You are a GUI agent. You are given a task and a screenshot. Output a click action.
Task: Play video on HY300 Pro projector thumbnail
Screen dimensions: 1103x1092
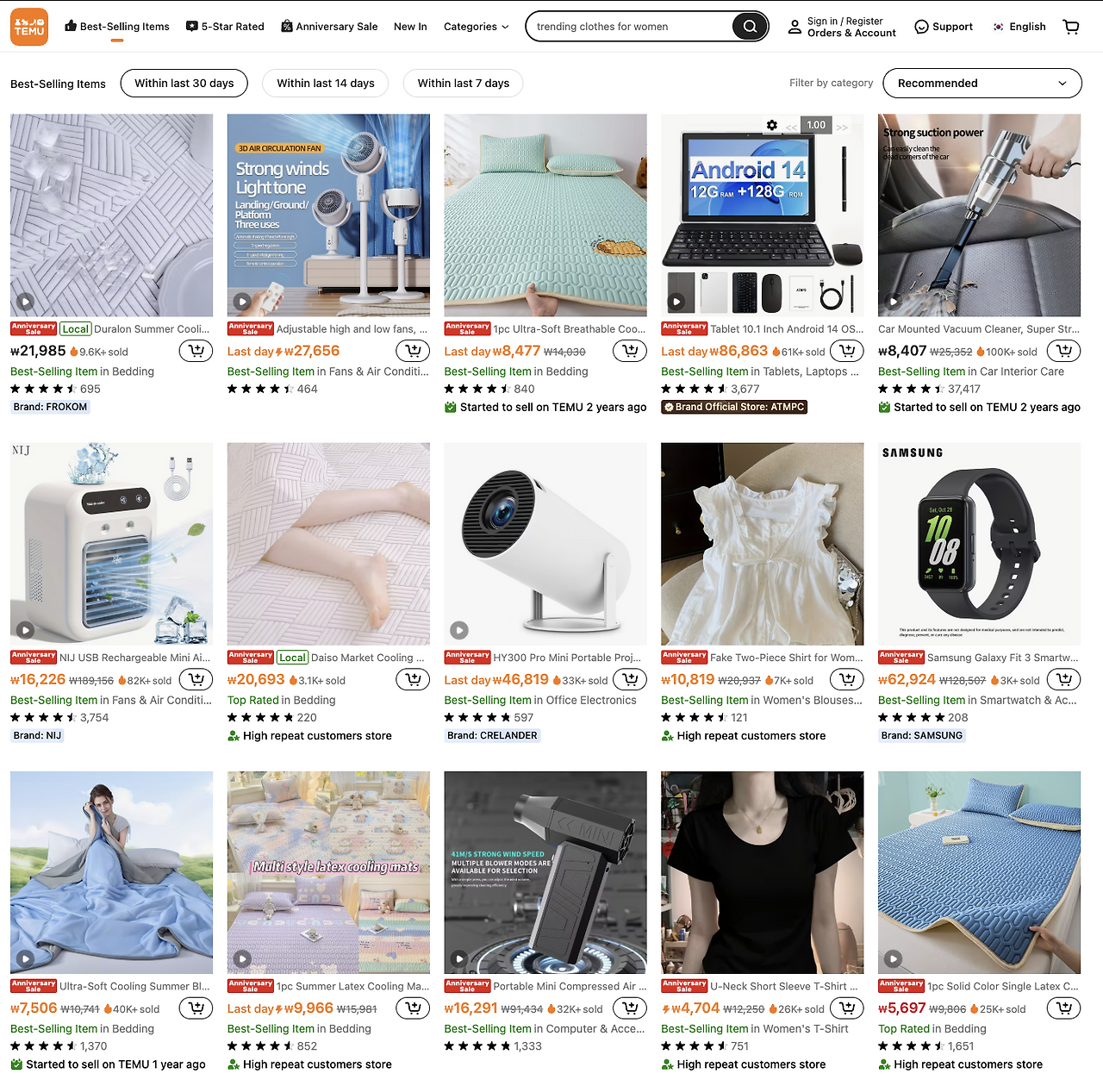459,630
